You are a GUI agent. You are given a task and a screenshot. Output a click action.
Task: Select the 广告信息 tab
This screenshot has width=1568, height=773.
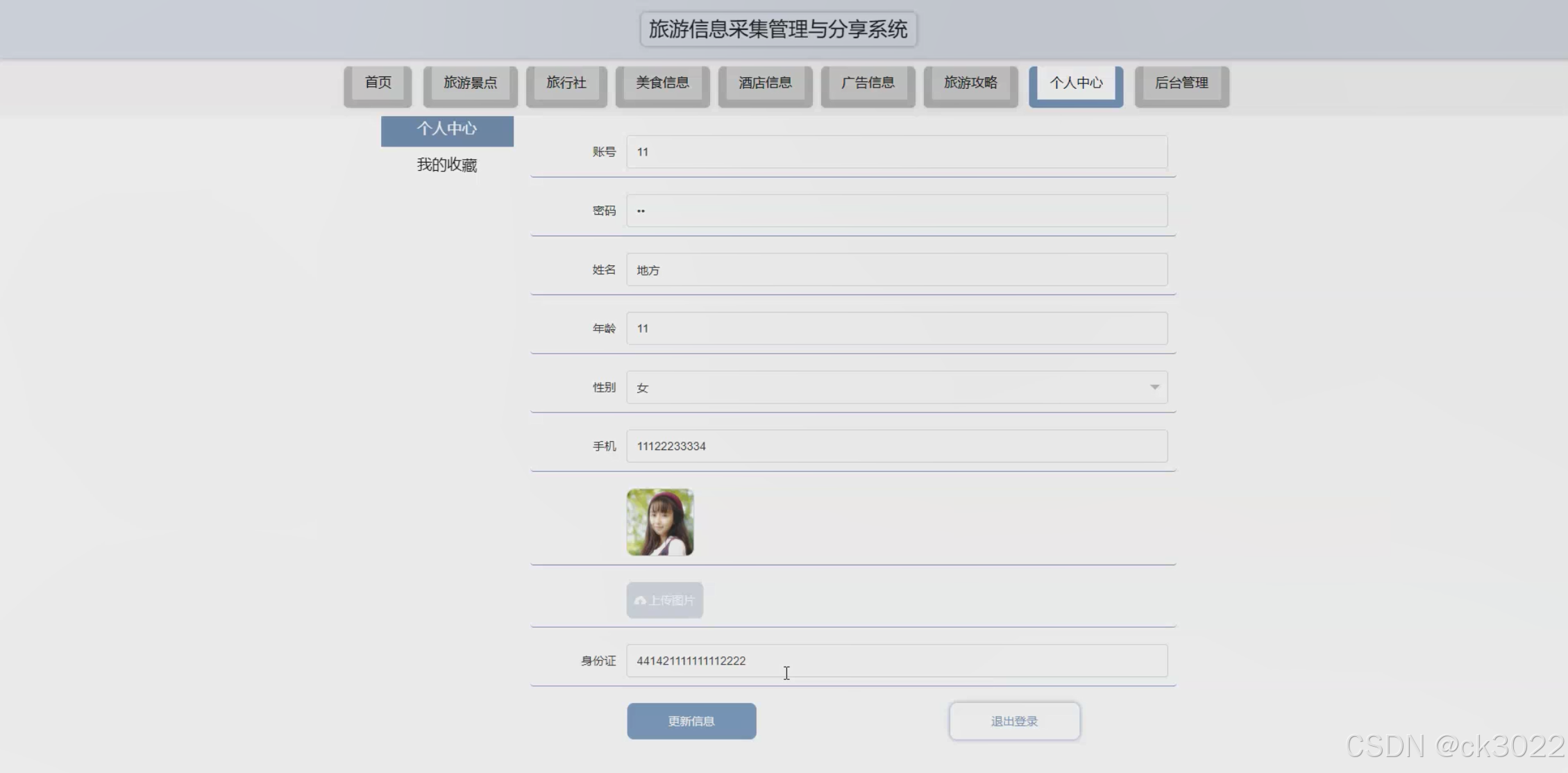point(868,83)
